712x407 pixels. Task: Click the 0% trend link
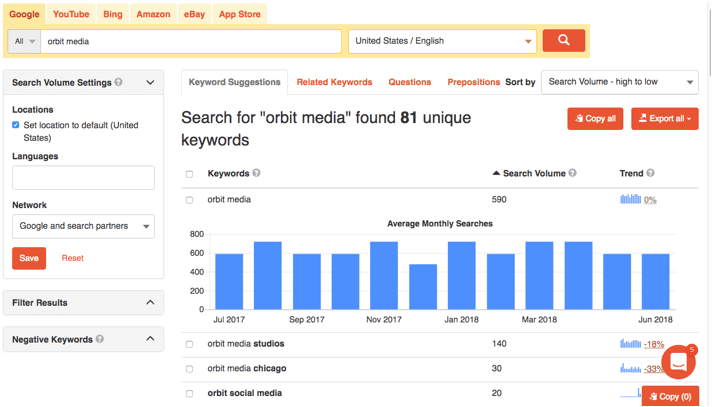click(650, 200)
